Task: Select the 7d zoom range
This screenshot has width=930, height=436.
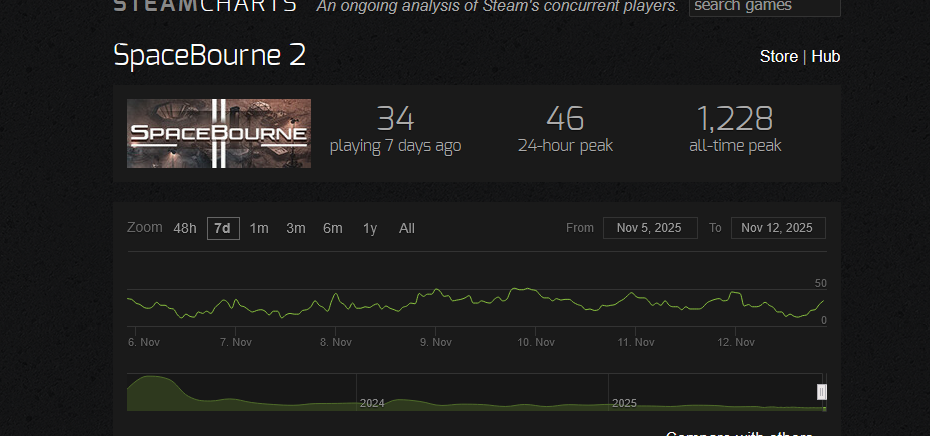Action: click(223, 228)
